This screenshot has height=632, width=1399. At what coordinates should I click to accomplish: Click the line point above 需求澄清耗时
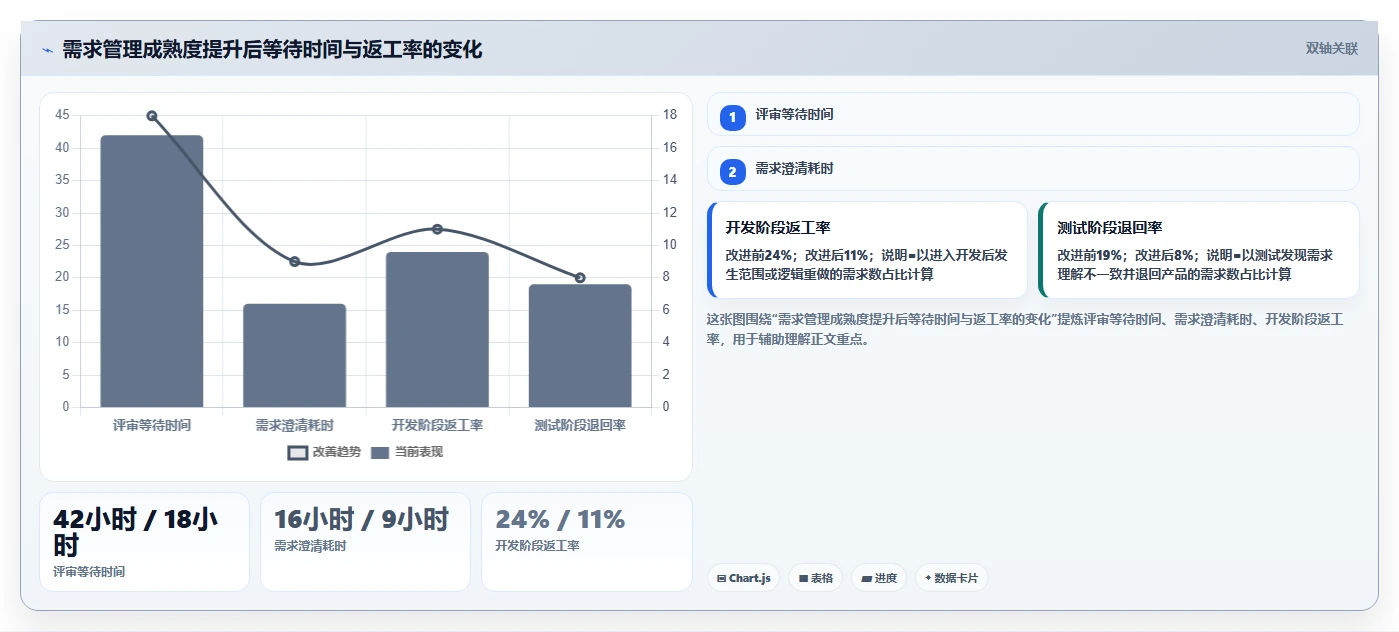(294, 262)
